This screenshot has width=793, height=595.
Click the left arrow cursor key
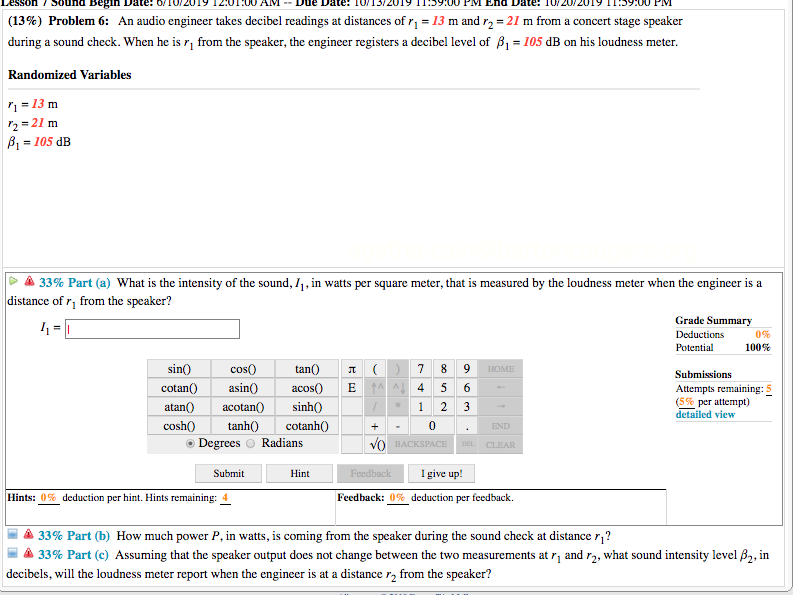[x=501, y=388]
